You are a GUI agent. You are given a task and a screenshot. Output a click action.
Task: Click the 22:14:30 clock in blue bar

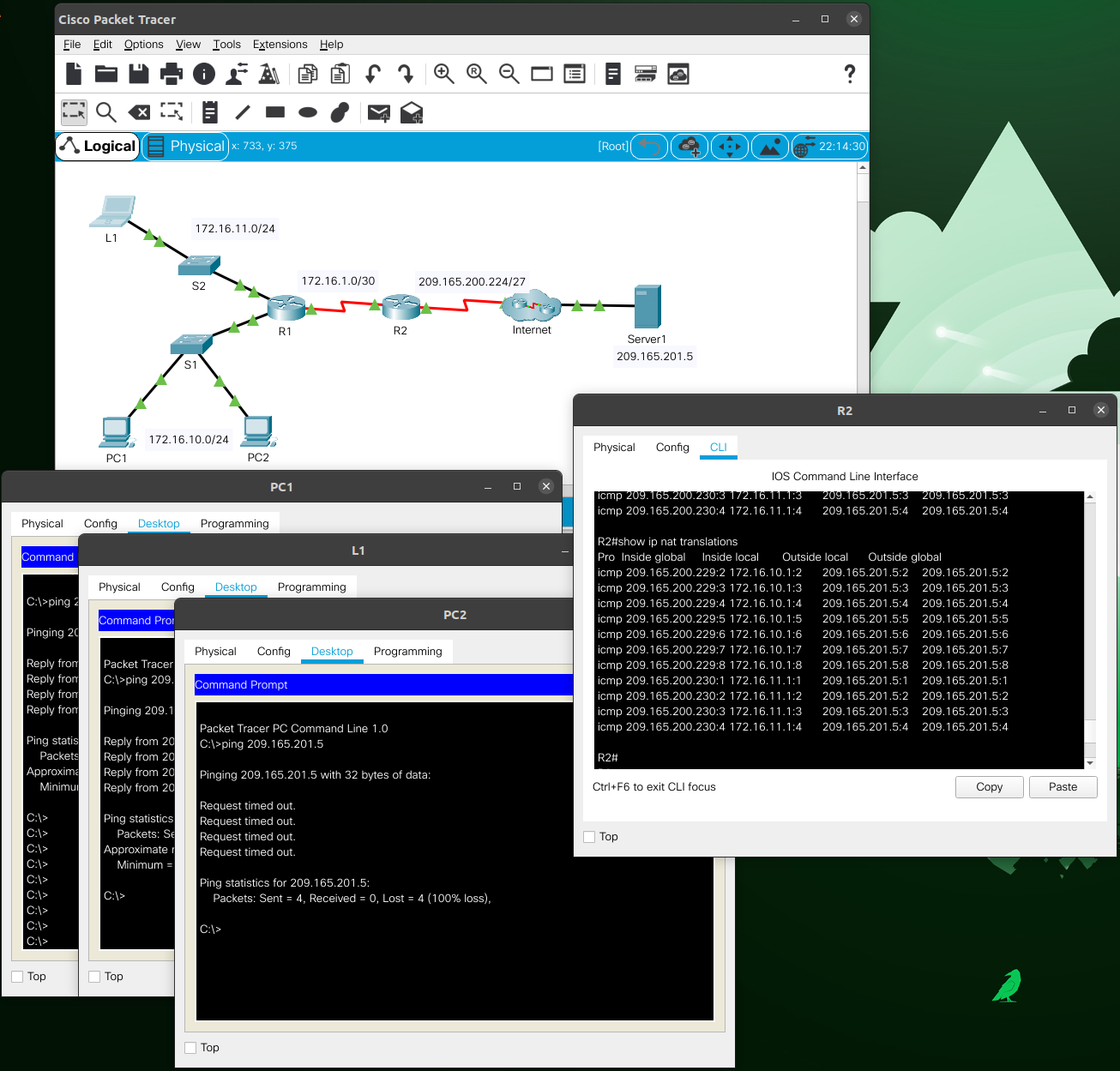830,147
